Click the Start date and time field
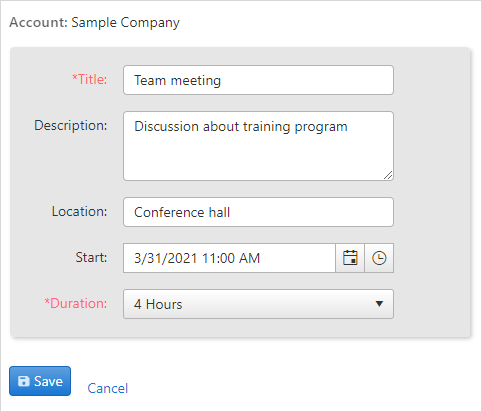Image resolution: width=482 pixels, height=412 pixels. [229, 258]
